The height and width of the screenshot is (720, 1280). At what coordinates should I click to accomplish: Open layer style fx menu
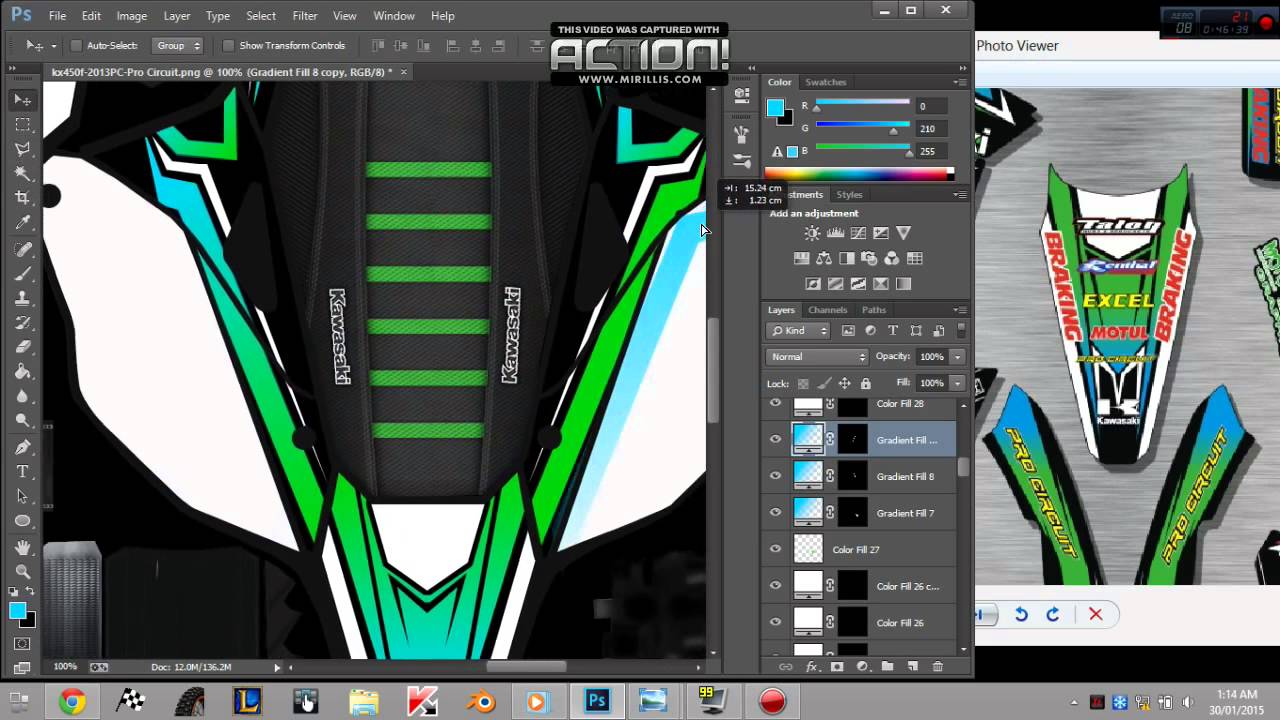812,666
